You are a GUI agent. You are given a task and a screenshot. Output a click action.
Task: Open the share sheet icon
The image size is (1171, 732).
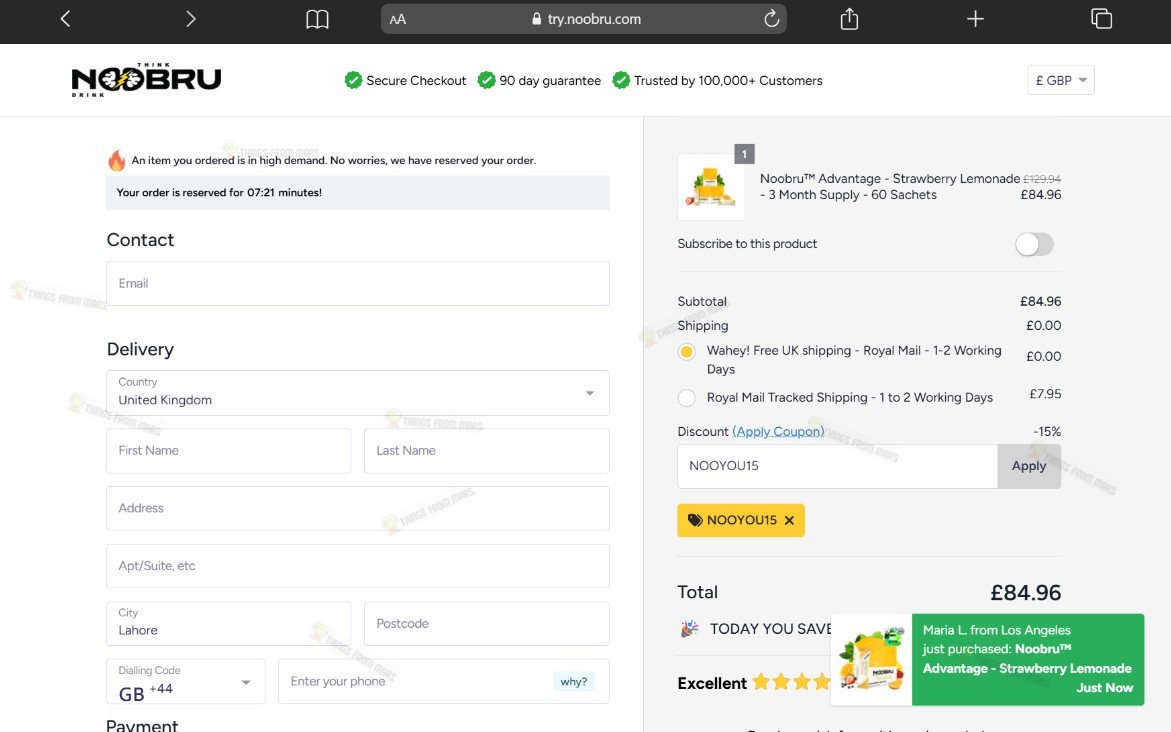pyautogui.click(x=849, y=19)
